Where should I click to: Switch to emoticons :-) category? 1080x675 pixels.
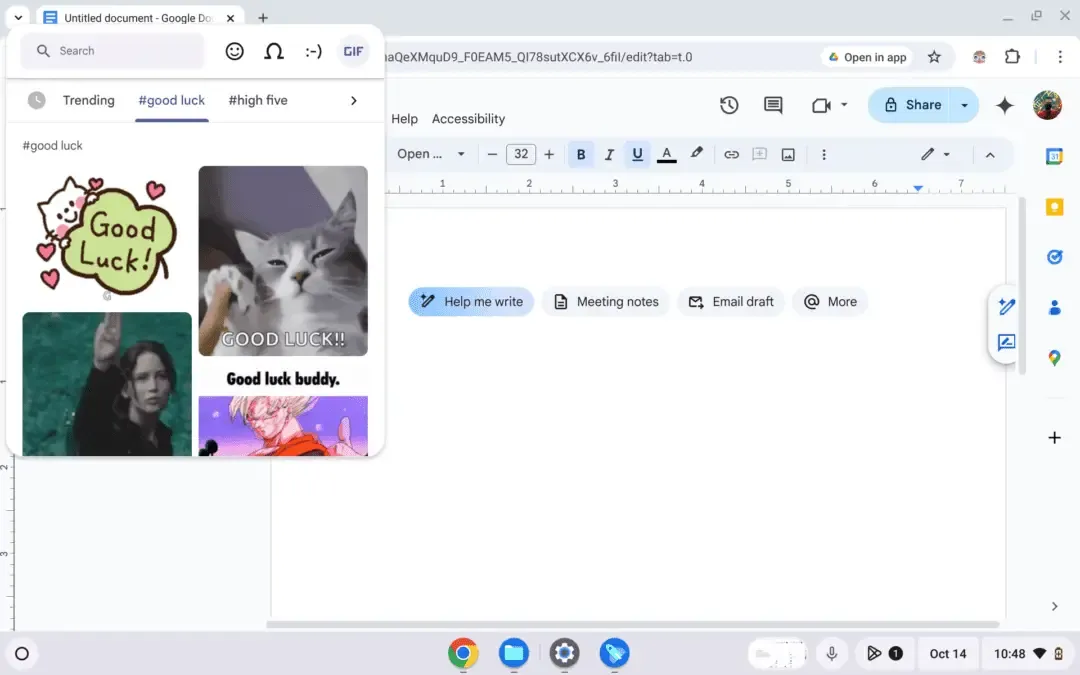[313, 51]
